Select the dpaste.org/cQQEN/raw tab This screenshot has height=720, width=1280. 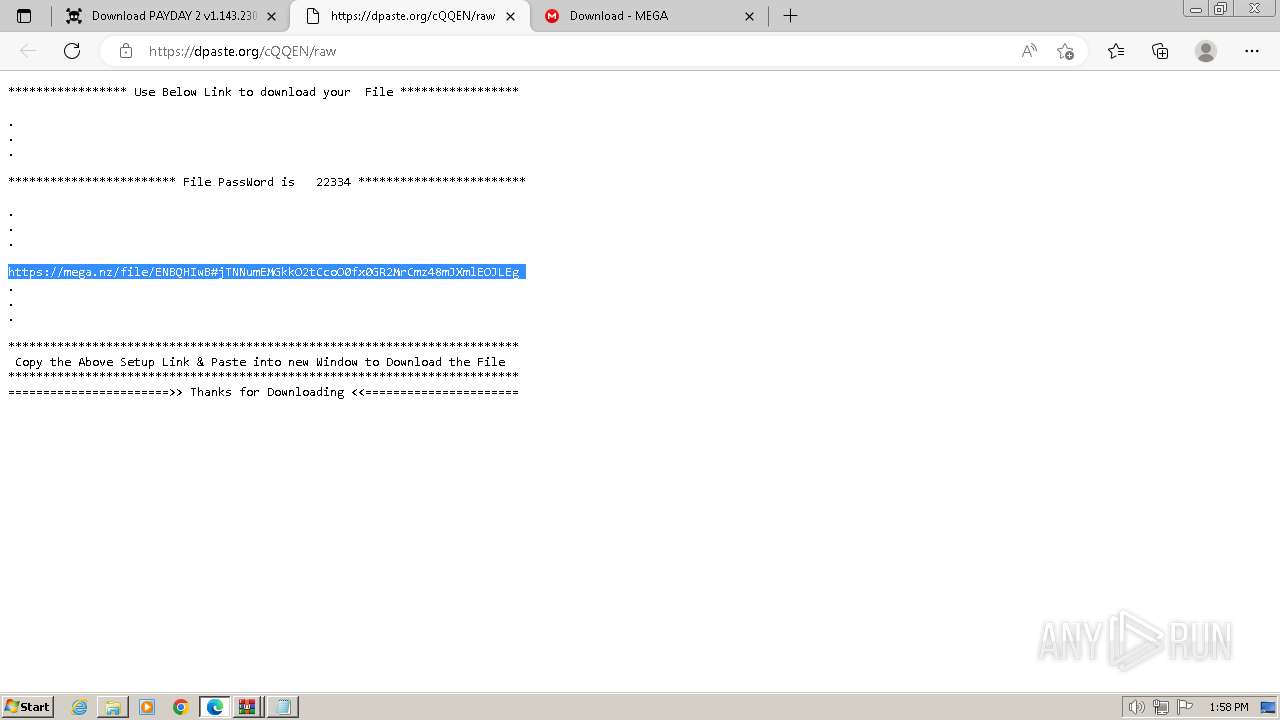click(410, 16)
